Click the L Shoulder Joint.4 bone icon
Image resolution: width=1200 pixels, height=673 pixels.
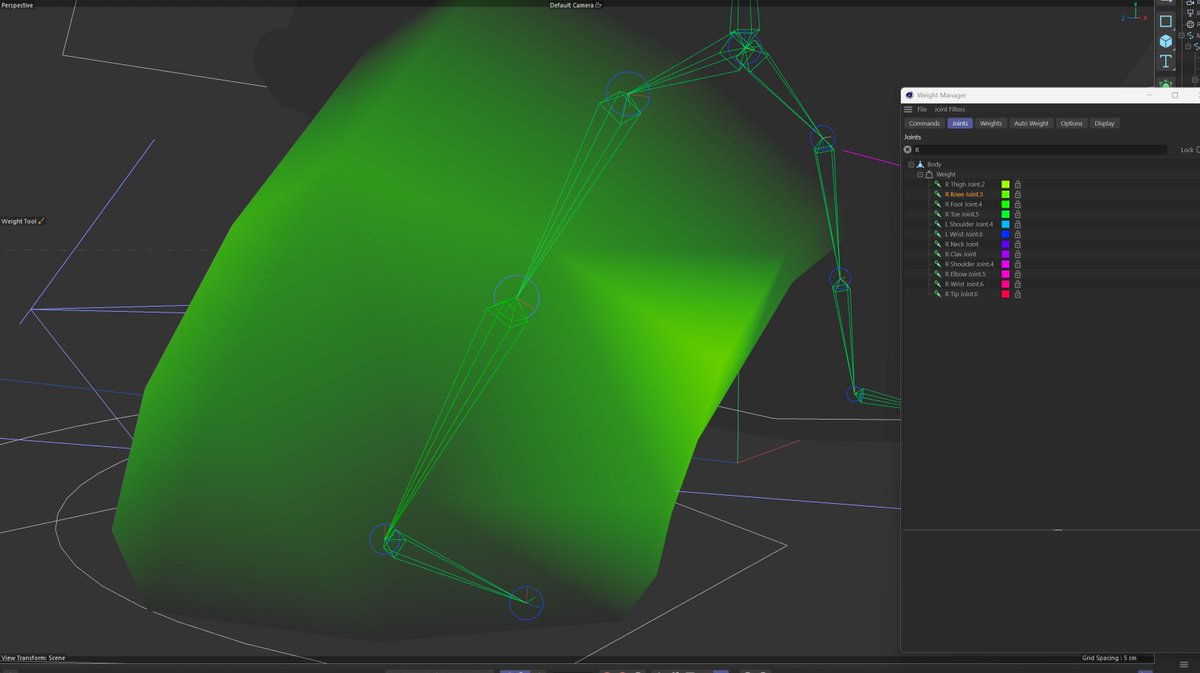tap(938, 224)
